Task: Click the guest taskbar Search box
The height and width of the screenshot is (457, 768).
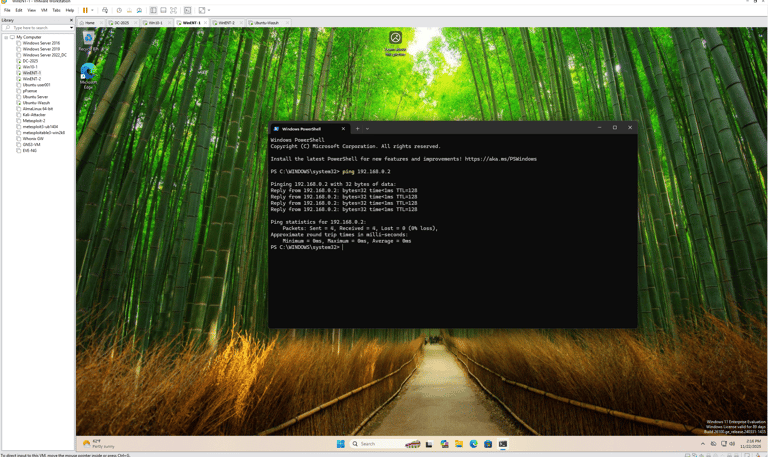Action: tap(386, 444)
